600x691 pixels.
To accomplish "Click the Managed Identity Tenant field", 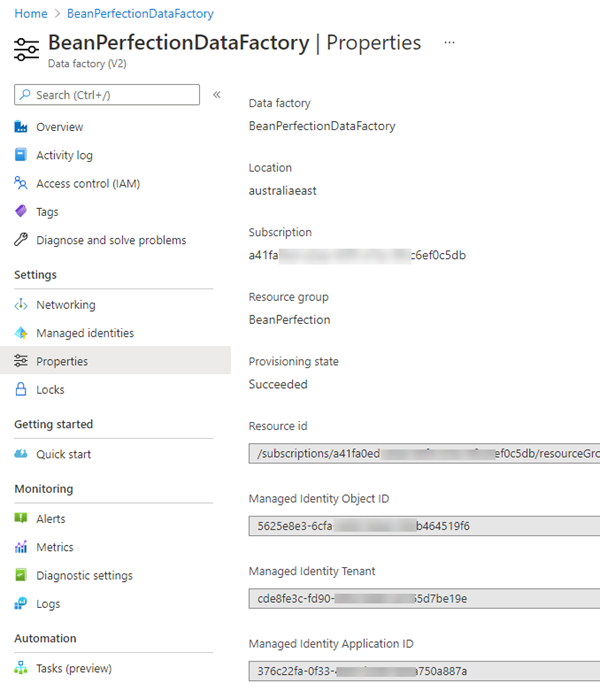I will [x=424, y=598].
